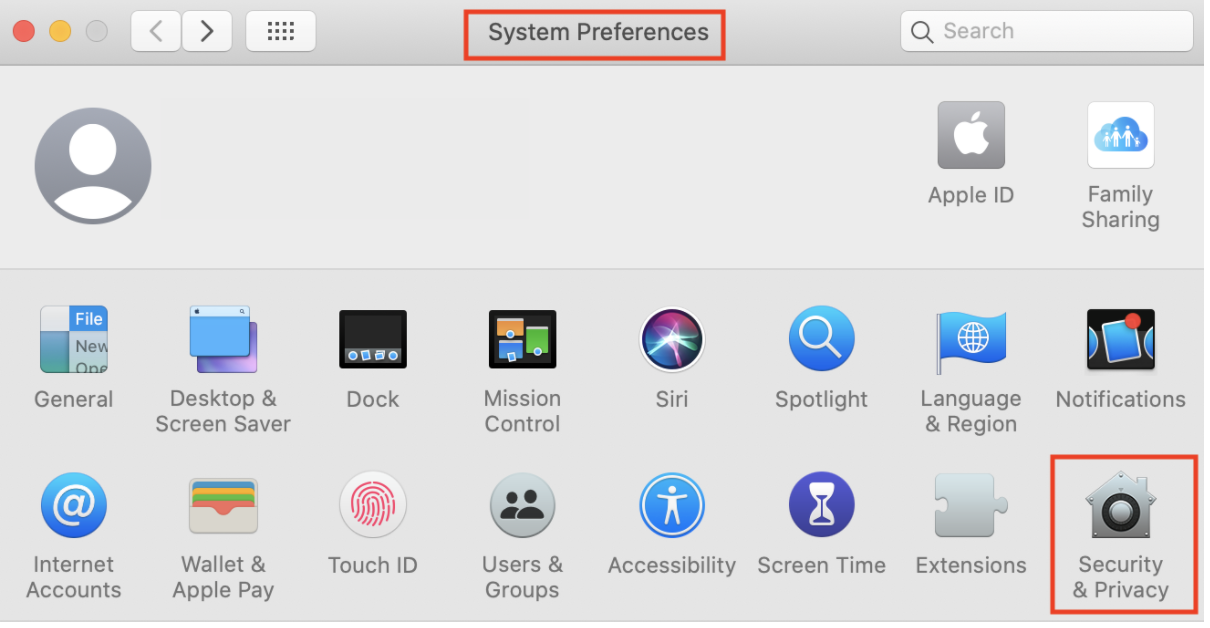The width and height of the screenshot is (1210, 628).
Task: Click the Show All grid button
Action: click(x=281, y=32)
